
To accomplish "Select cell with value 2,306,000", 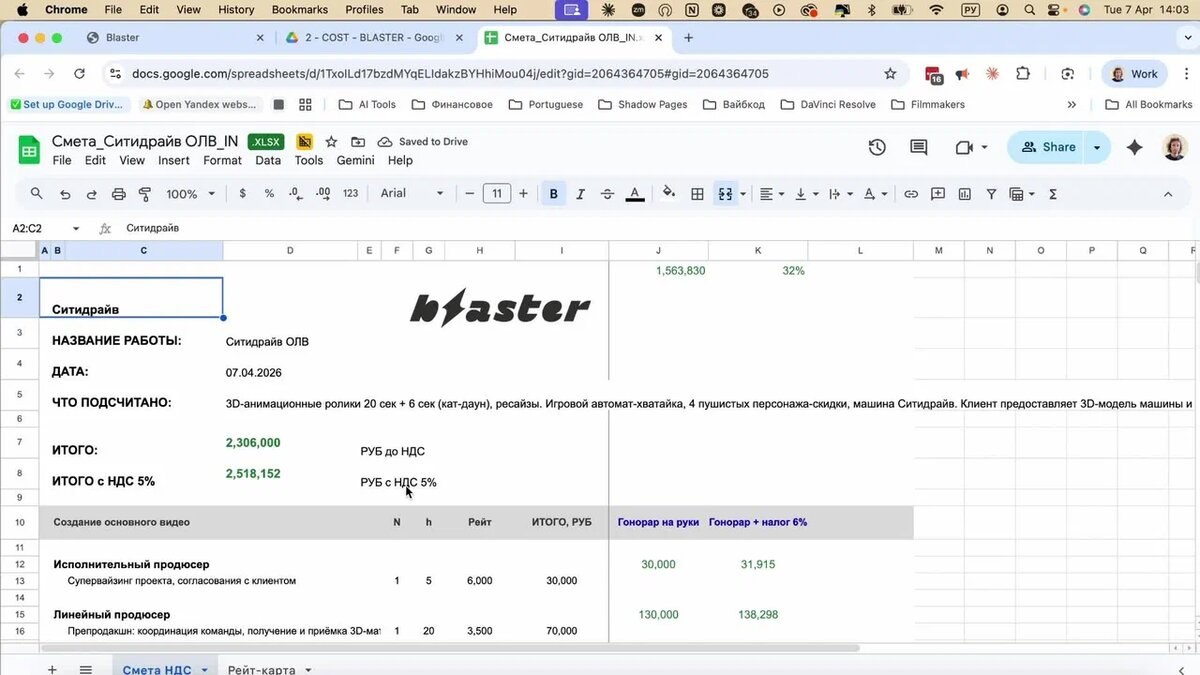I will point(253,443).
